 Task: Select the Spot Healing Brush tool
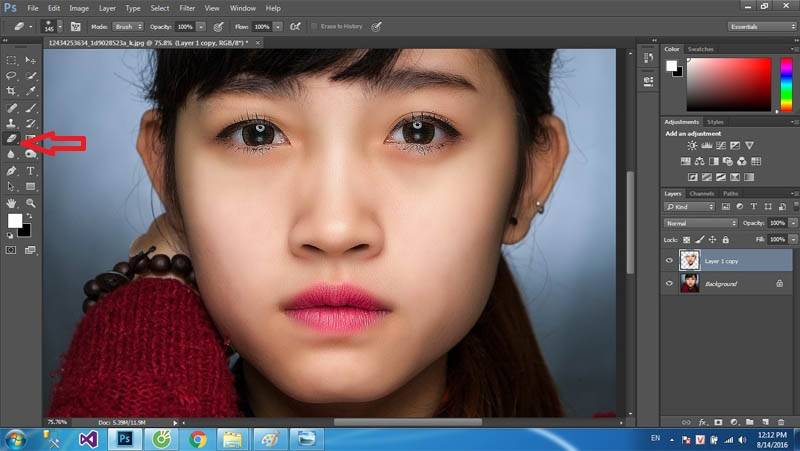11,108
